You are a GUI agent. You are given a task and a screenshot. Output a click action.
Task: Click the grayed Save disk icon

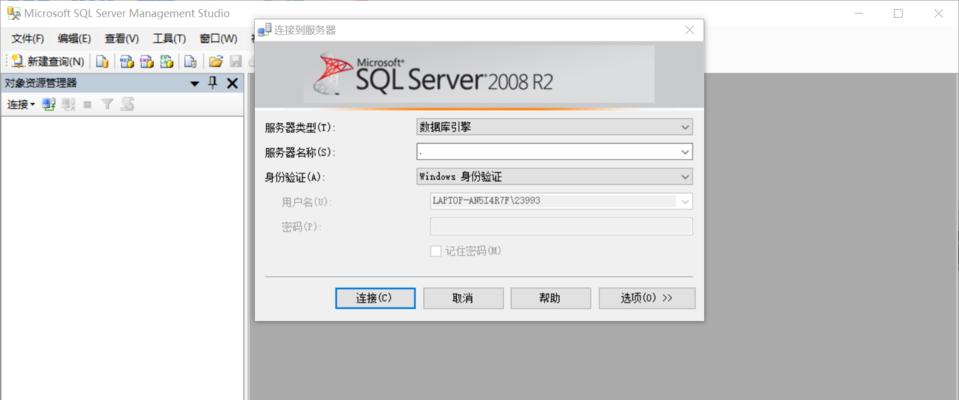pos(235,61)
